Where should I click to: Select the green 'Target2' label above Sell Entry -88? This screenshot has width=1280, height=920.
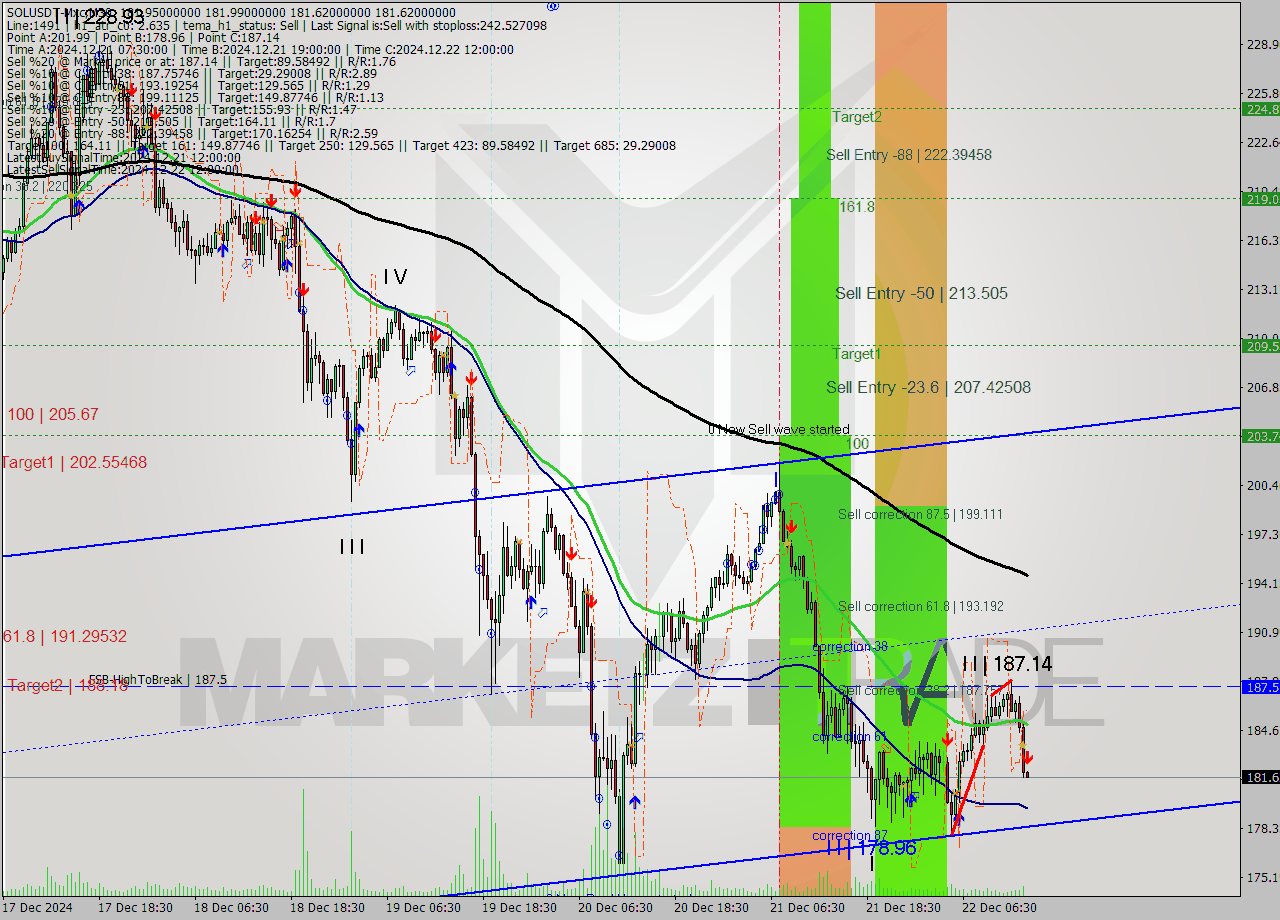tap(857, 117)
